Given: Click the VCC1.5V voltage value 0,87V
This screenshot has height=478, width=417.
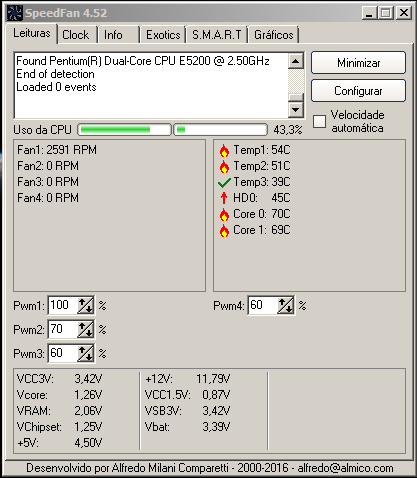Looking at the screenshot, I should (216, 395).
